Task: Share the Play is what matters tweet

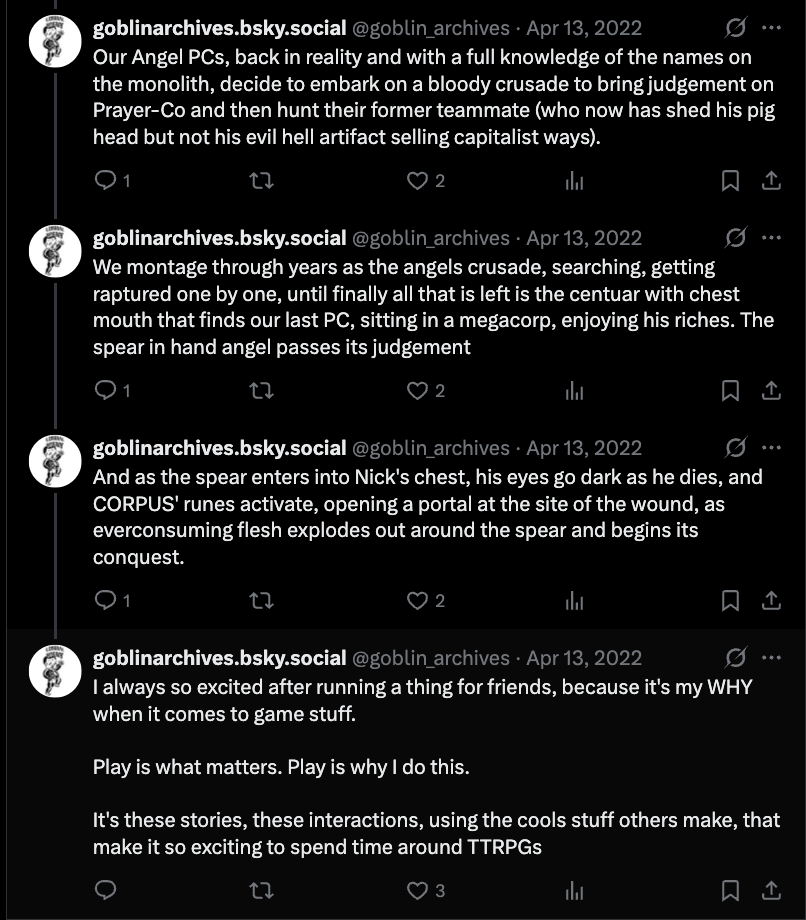Action: point(771,890)
